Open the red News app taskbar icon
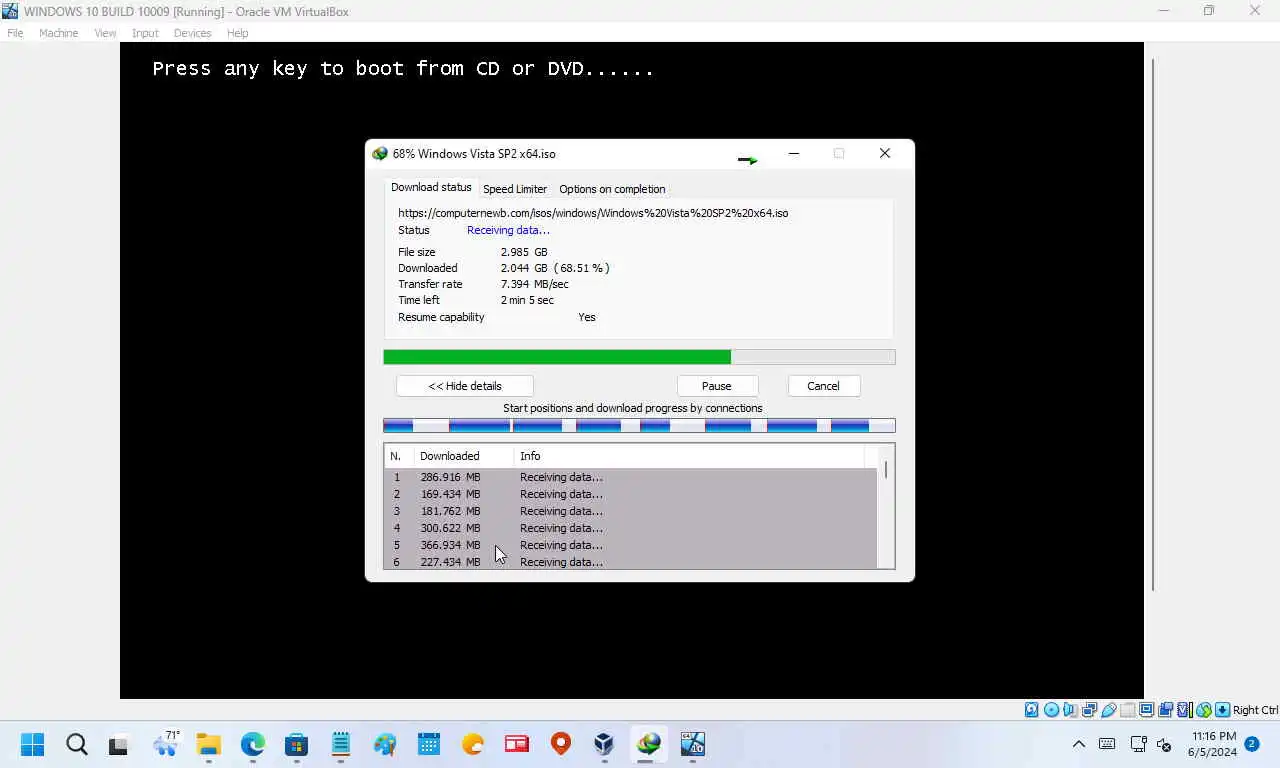Screen dimensions: 1280x768 tap(516, 744)
